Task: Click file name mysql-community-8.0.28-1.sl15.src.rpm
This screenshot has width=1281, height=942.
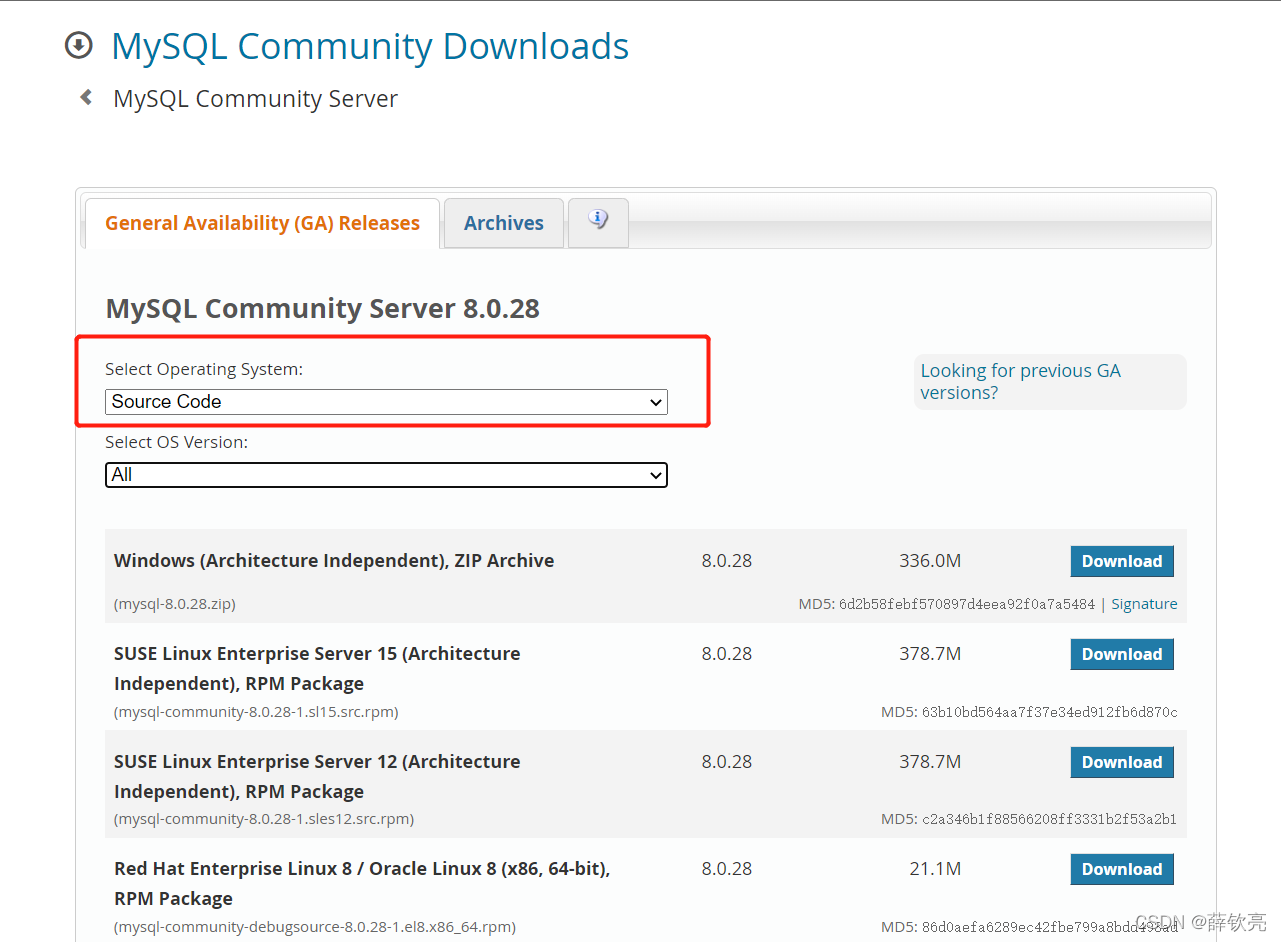Action: click(256, 712)
